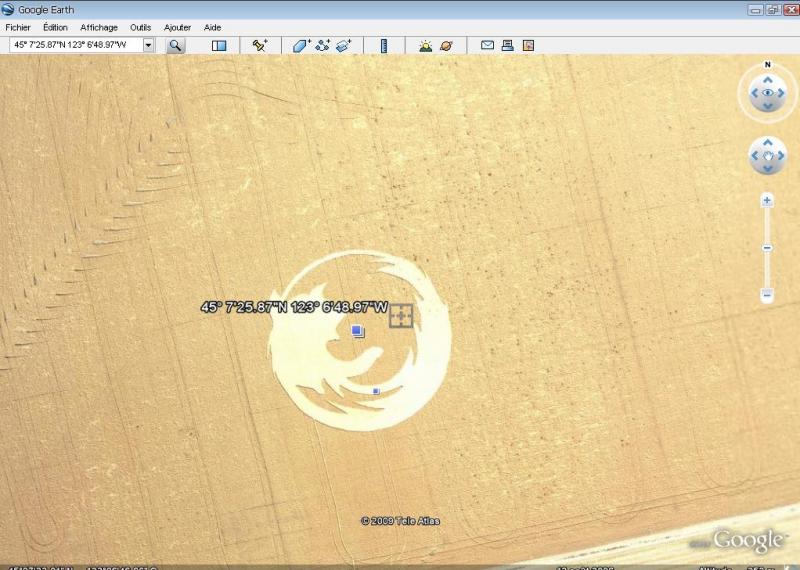Open the Outils menu
Screen dimensions: 800x570
click(x=140, y=28)
